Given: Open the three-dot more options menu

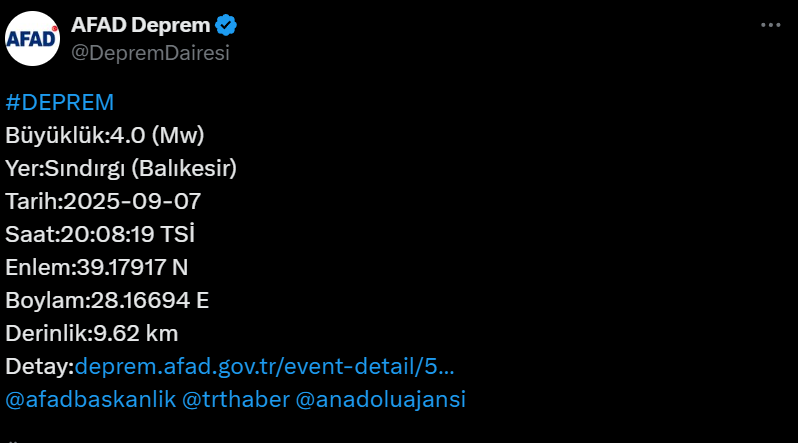Looking at the screenshot, I should click(x=770, y=26).
